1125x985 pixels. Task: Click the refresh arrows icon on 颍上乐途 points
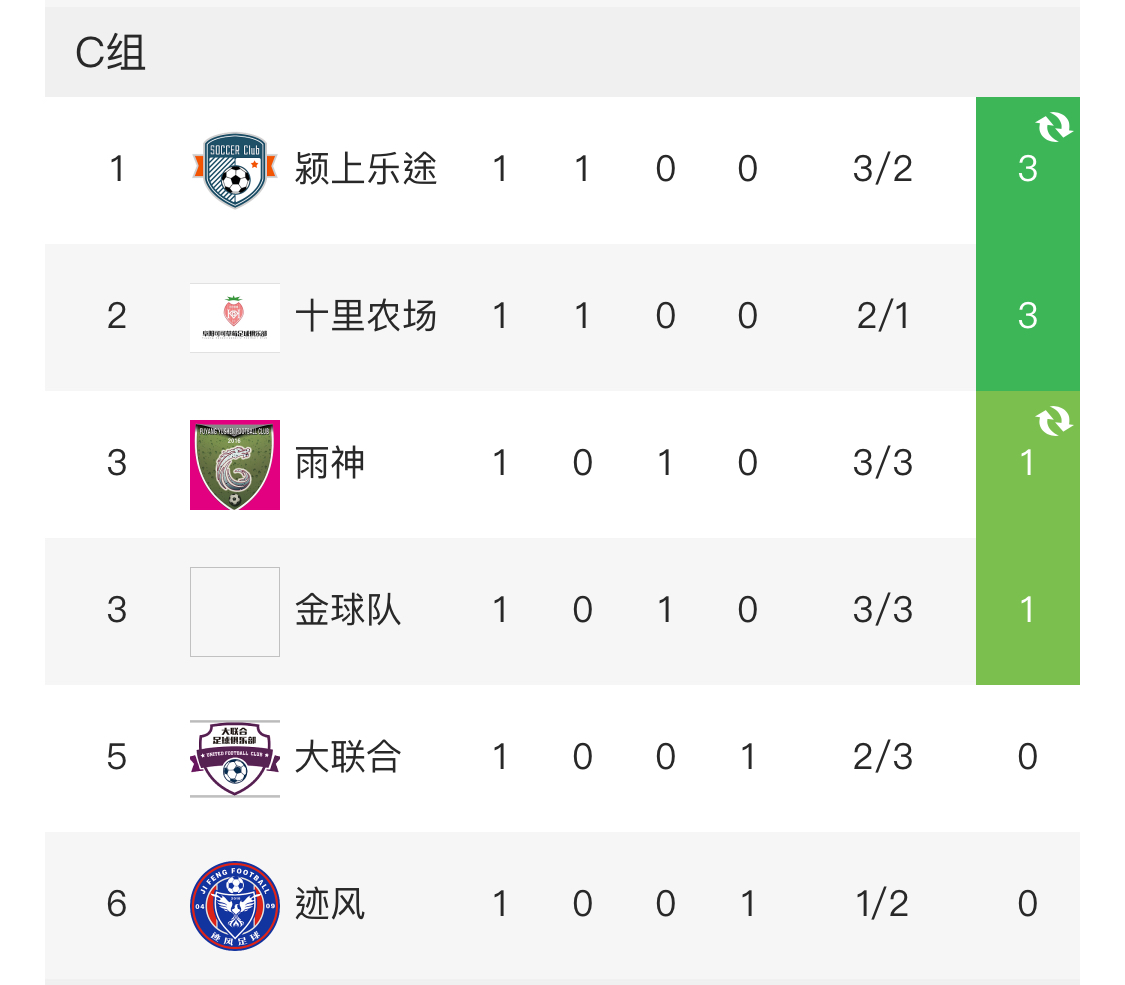coord(1053,127)
